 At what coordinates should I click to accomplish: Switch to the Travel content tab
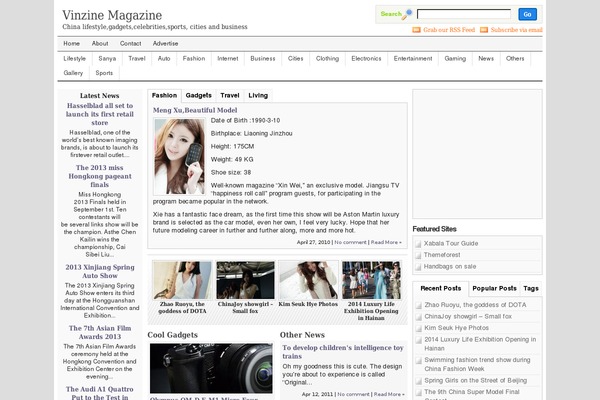point(230,96)
